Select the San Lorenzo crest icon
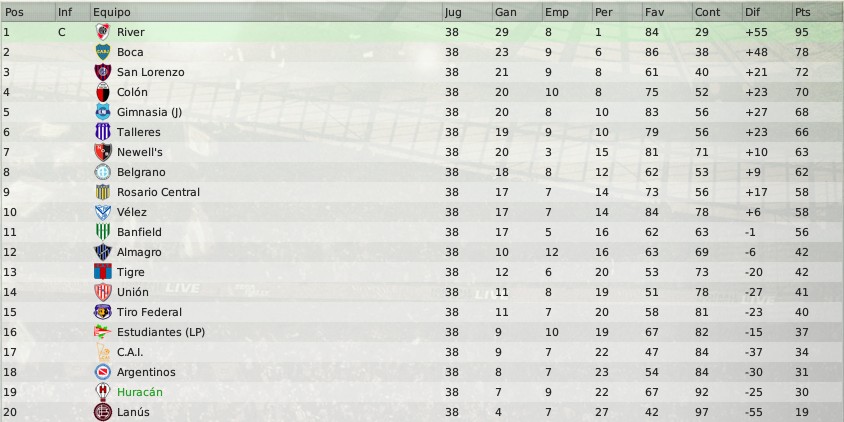Viewport: 844px width, 422px height. (x=102, y=72)
